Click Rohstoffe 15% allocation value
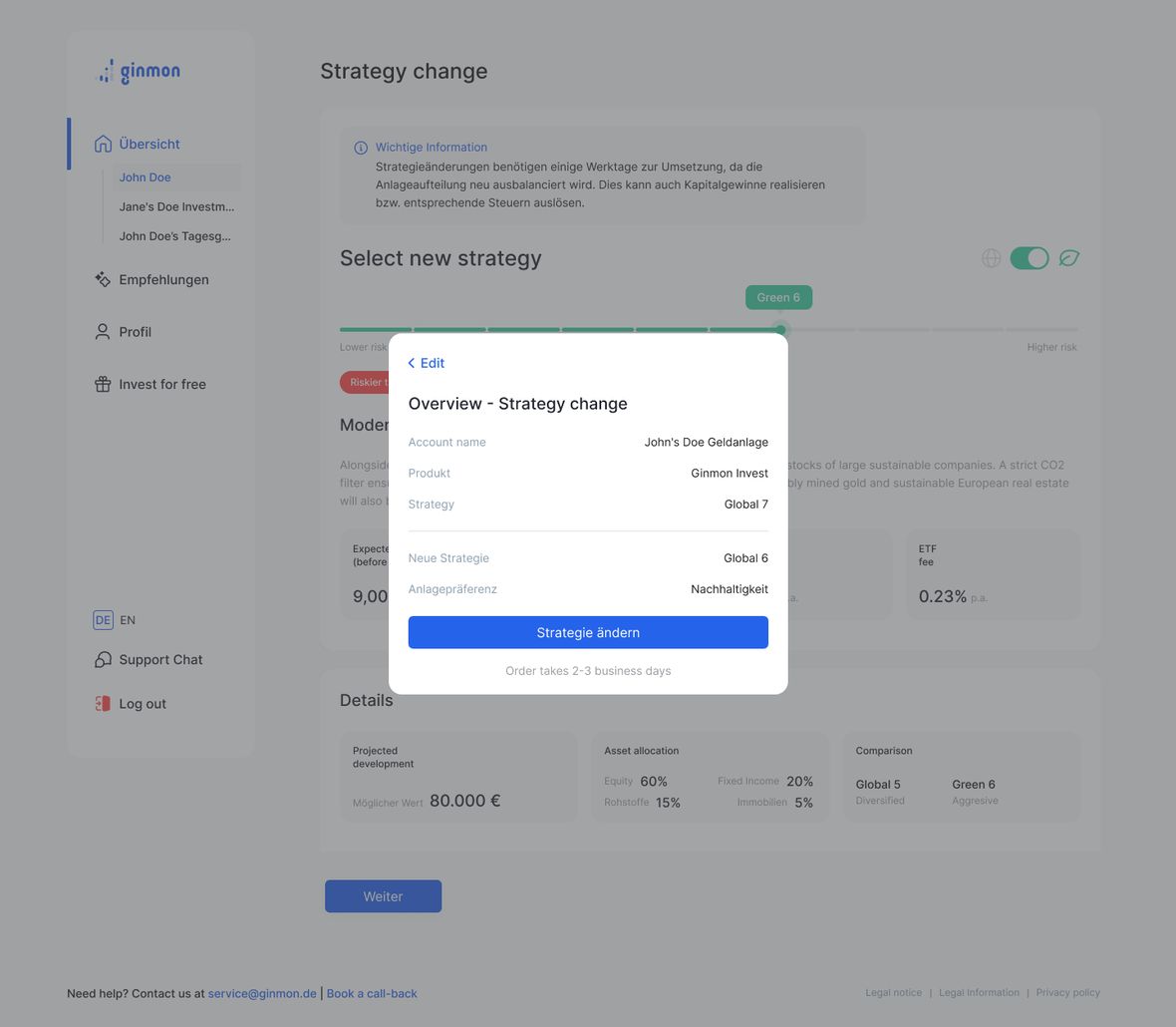Image resolution: width=1176 pixels, height=1027 pixels. click(x=668, y=803)
